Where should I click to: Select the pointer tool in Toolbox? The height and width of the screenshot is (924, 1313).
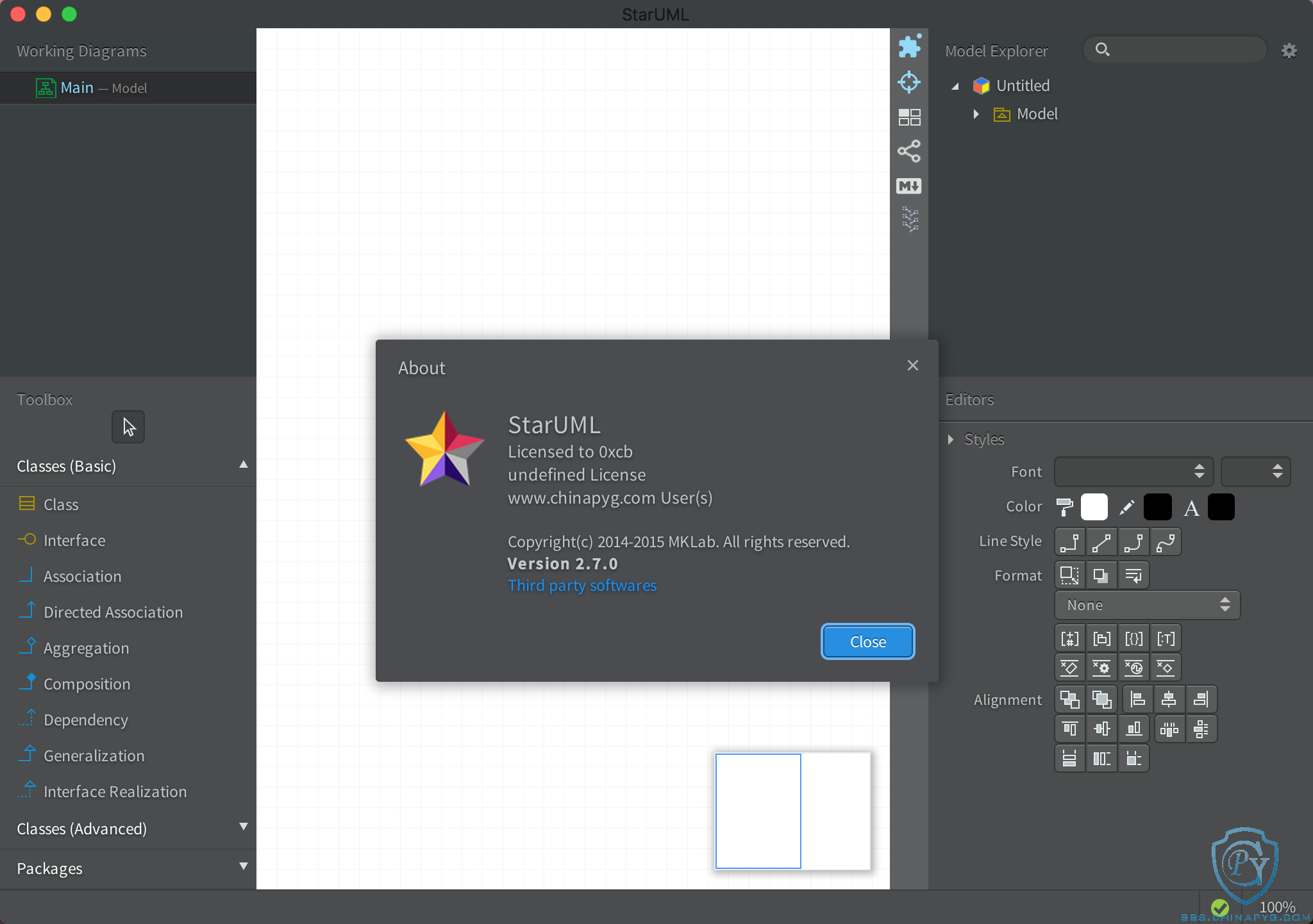tap(128, 427)
